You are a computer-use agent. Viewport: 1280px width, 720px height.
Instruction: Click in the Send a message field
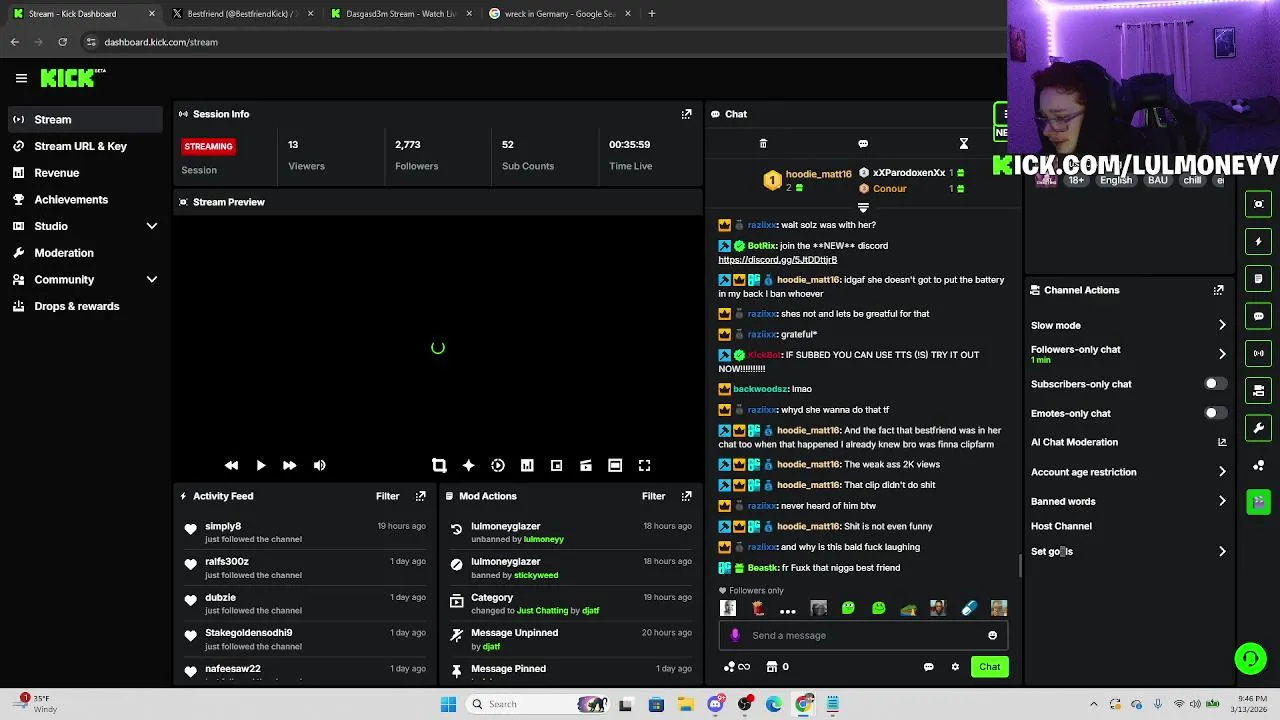click(865, 635)
